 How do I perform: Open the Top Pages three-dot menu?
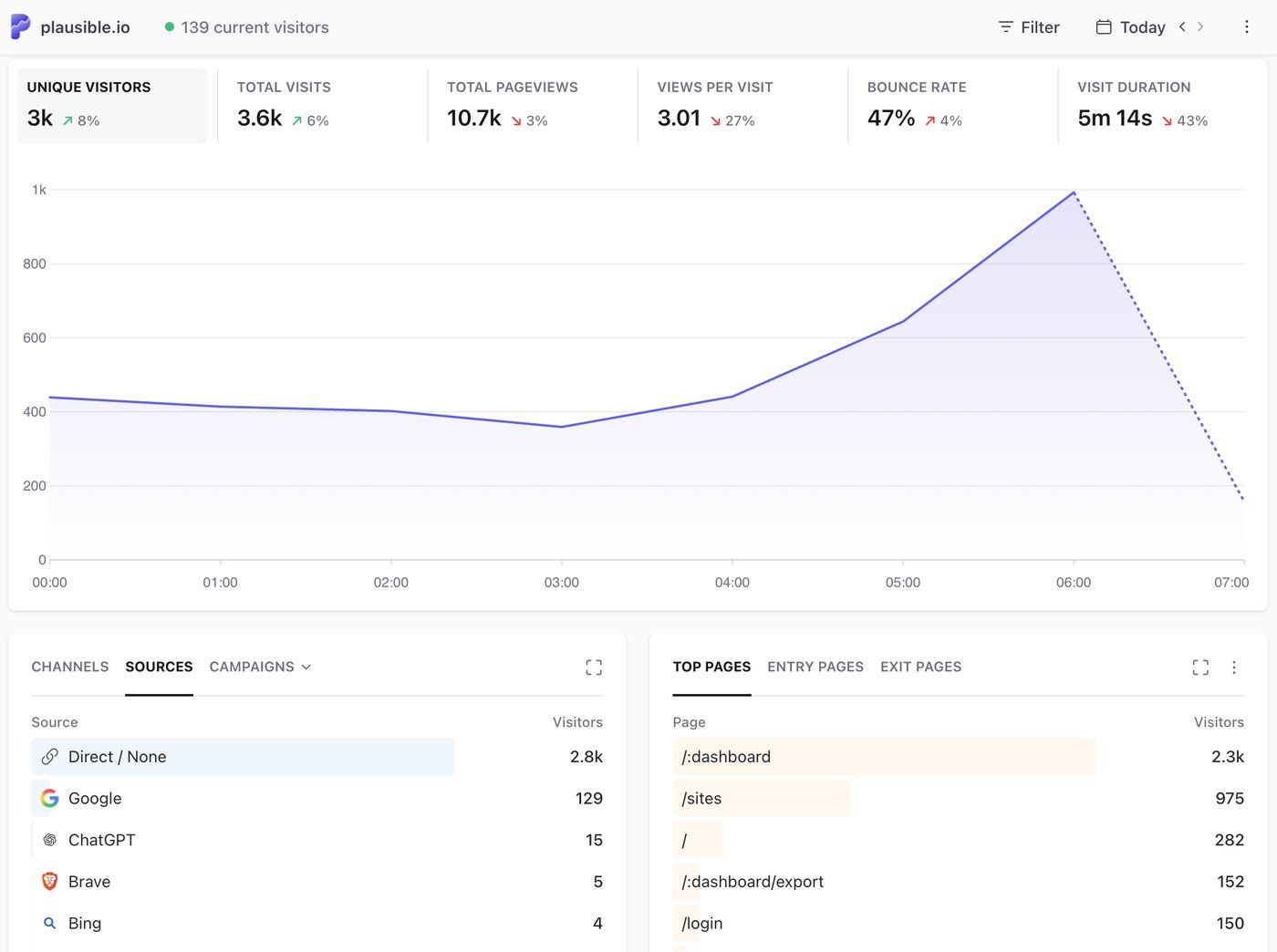point(1234,667)
